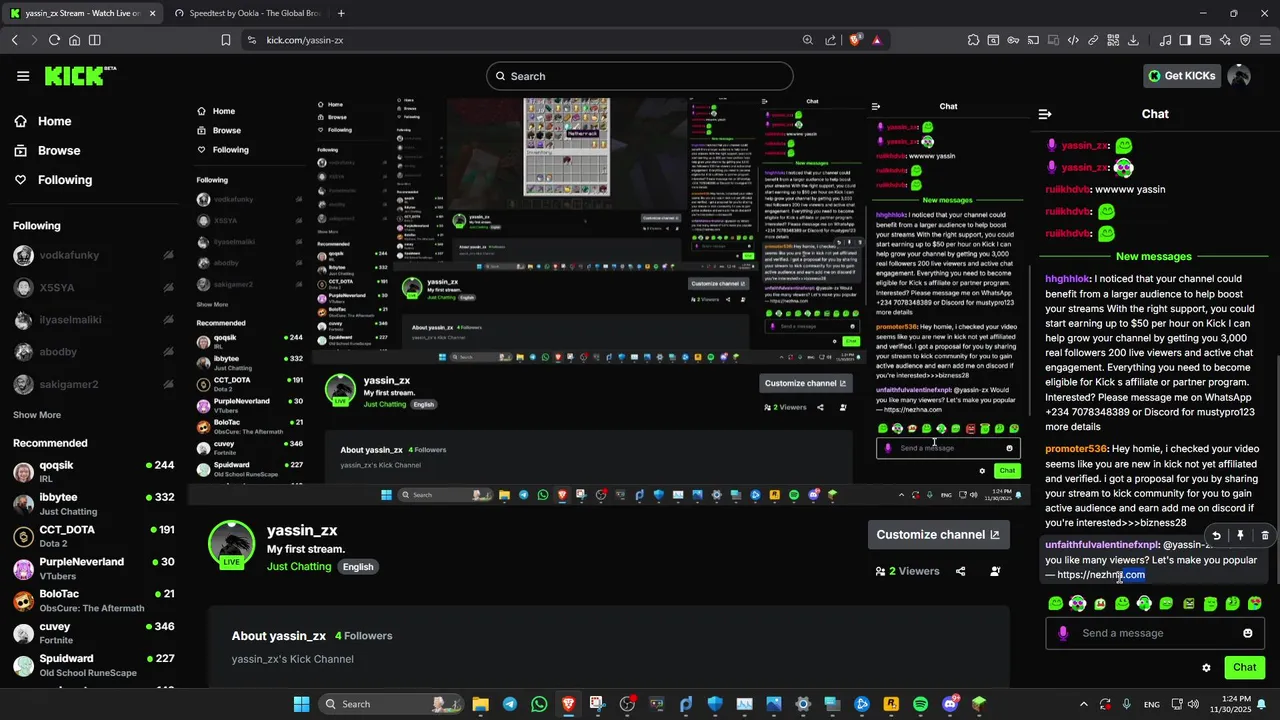The image size is (1280, 720).
Task: Delete the hovered chat message
Action: pos(1264,536)
